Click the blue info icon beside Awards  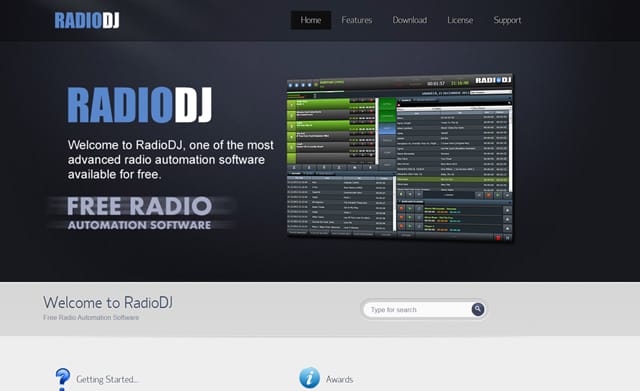tap(309, 378)
